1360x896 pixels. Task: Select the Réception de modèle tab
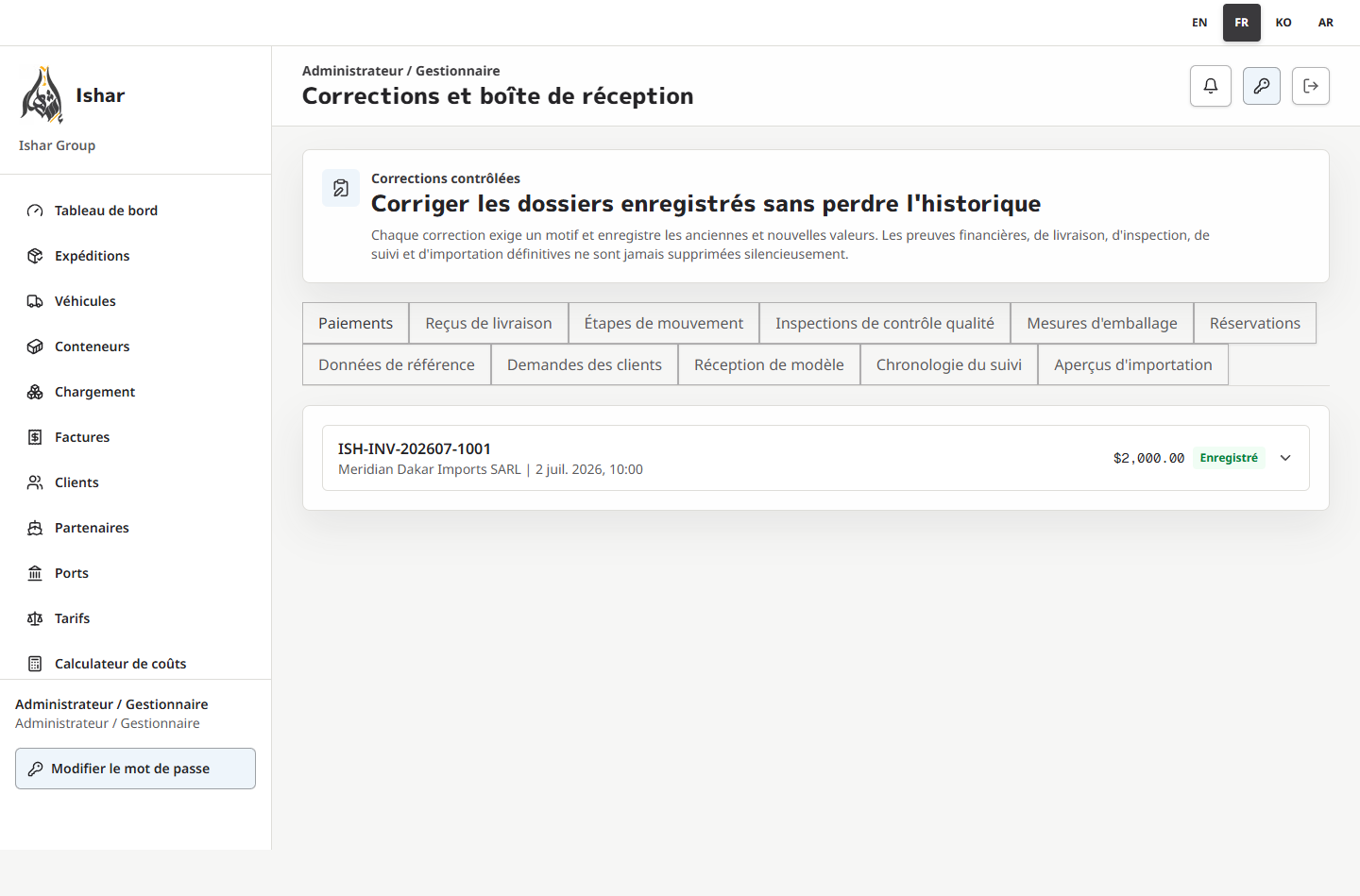pyautogui.click(x=769, y=364)
